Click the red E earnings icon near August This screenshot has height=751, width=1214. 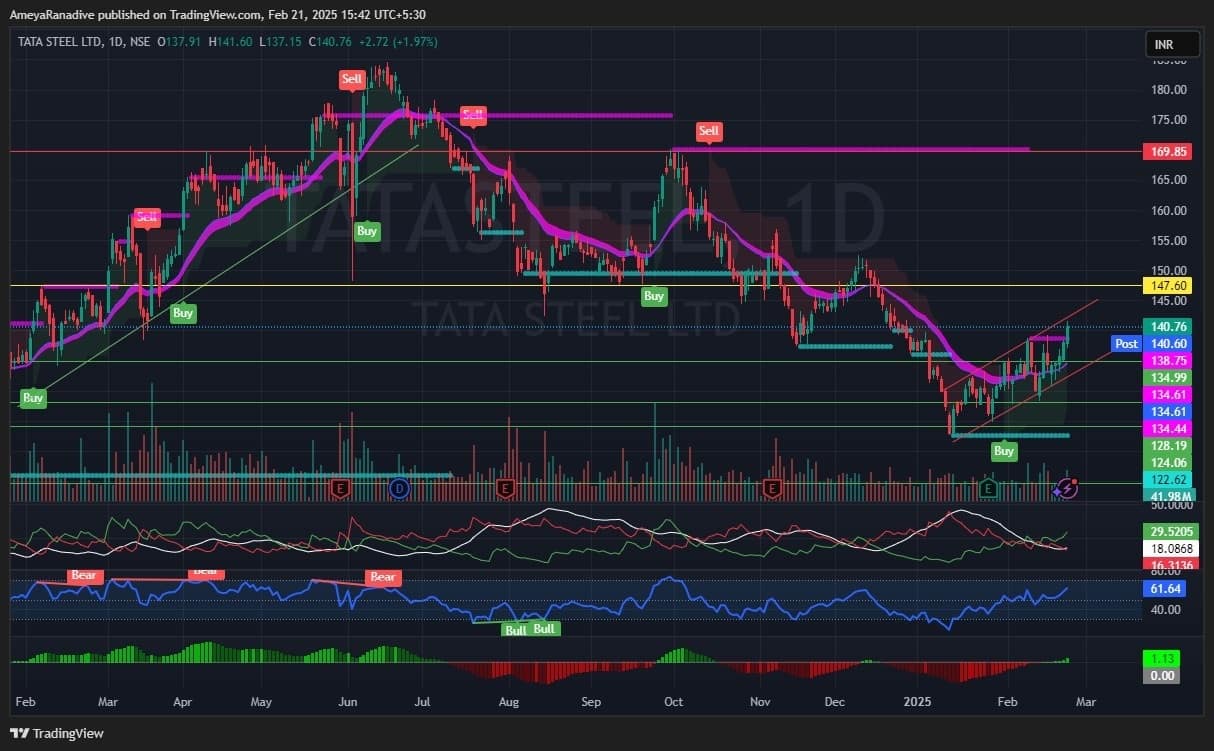pyautogui.click(x=505, y=488)
